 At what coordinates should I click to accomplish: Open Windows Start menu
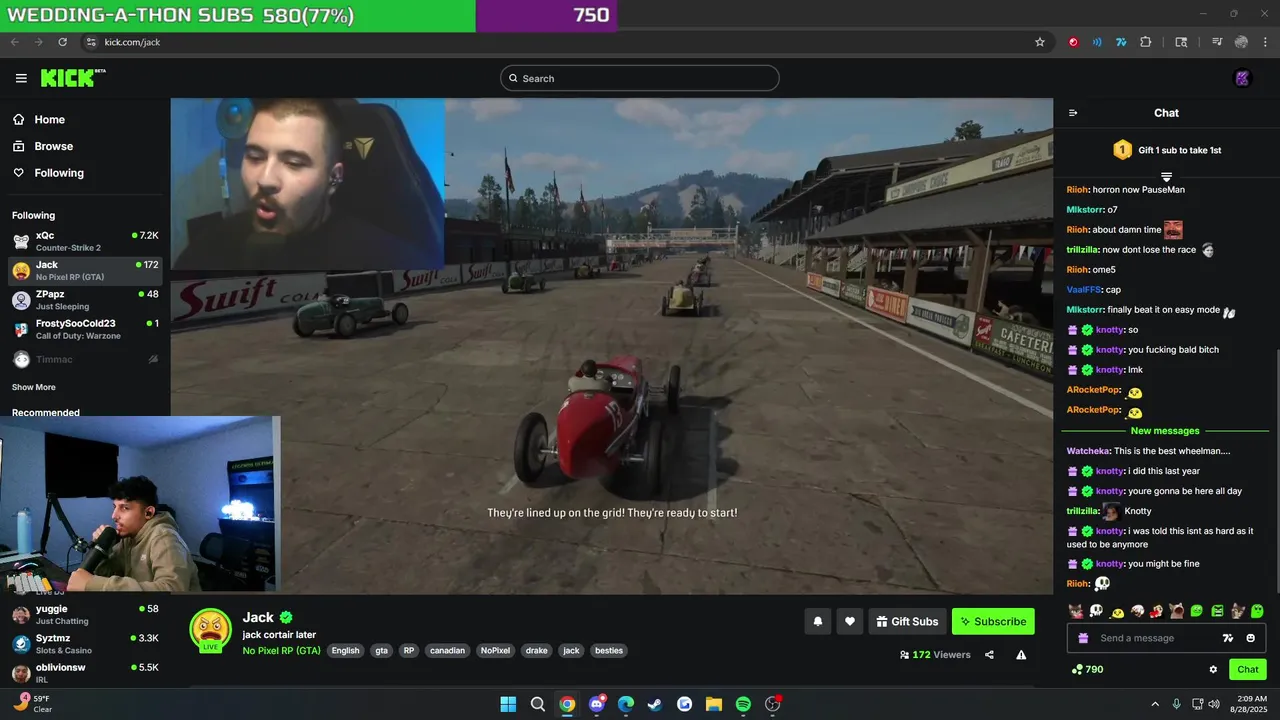click(508, 704)
